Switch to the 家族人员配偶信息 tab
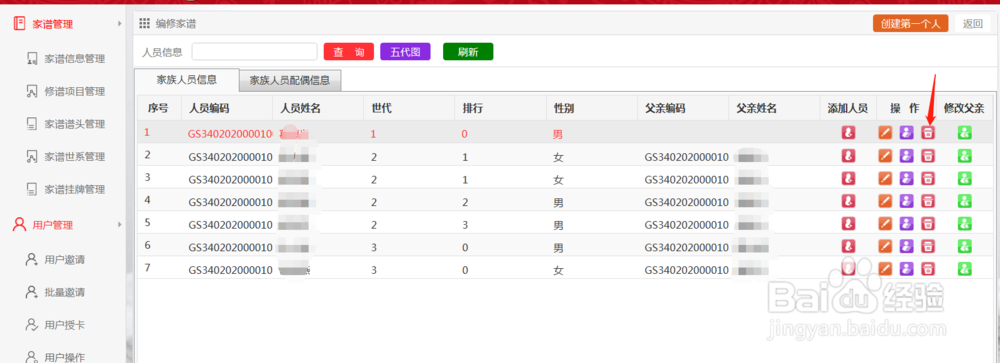This screenshot has width=1000, height=363. pyautogui.click(x=290, y=80)
